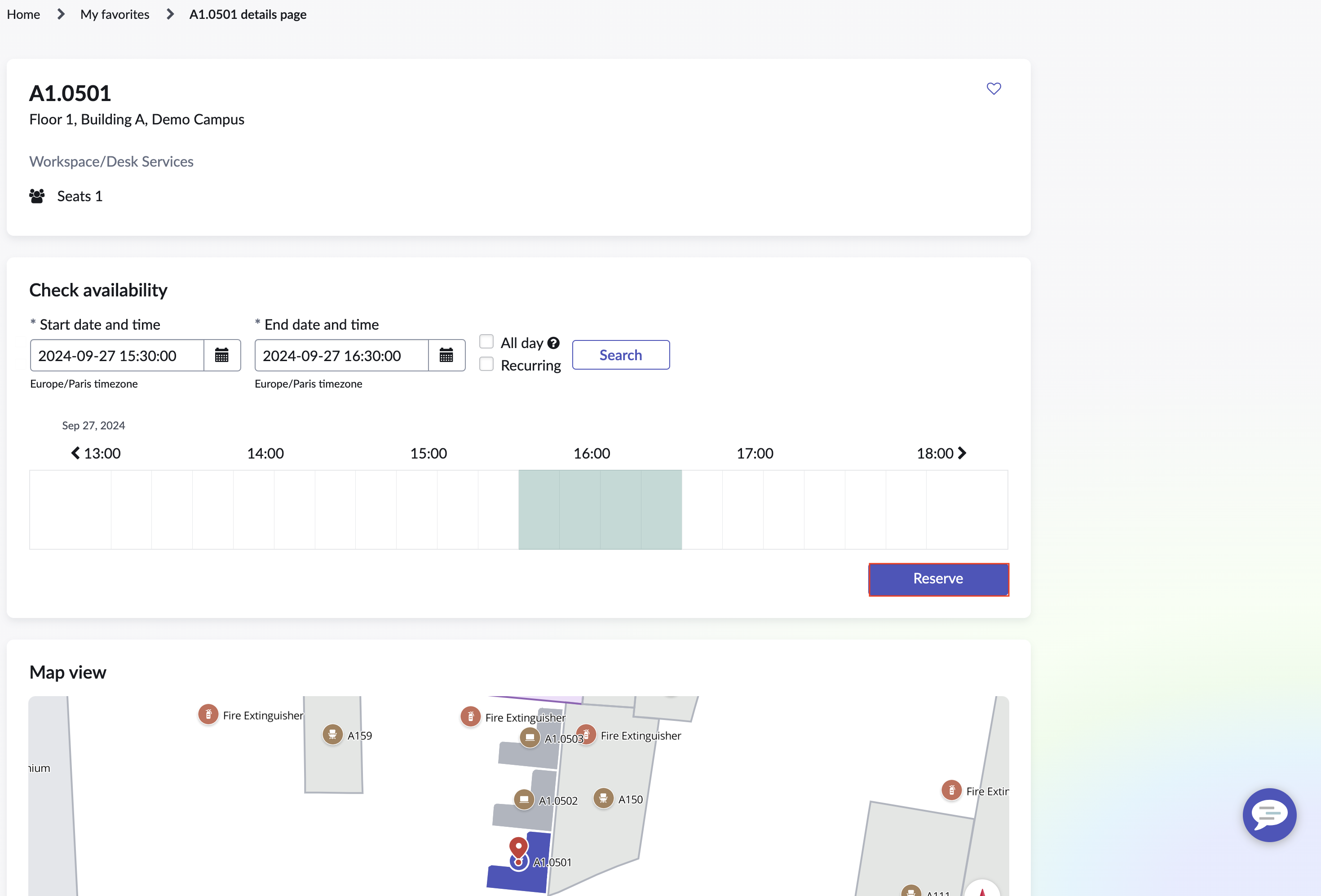Go to earlier times with the left chevron

coord(75,453)
